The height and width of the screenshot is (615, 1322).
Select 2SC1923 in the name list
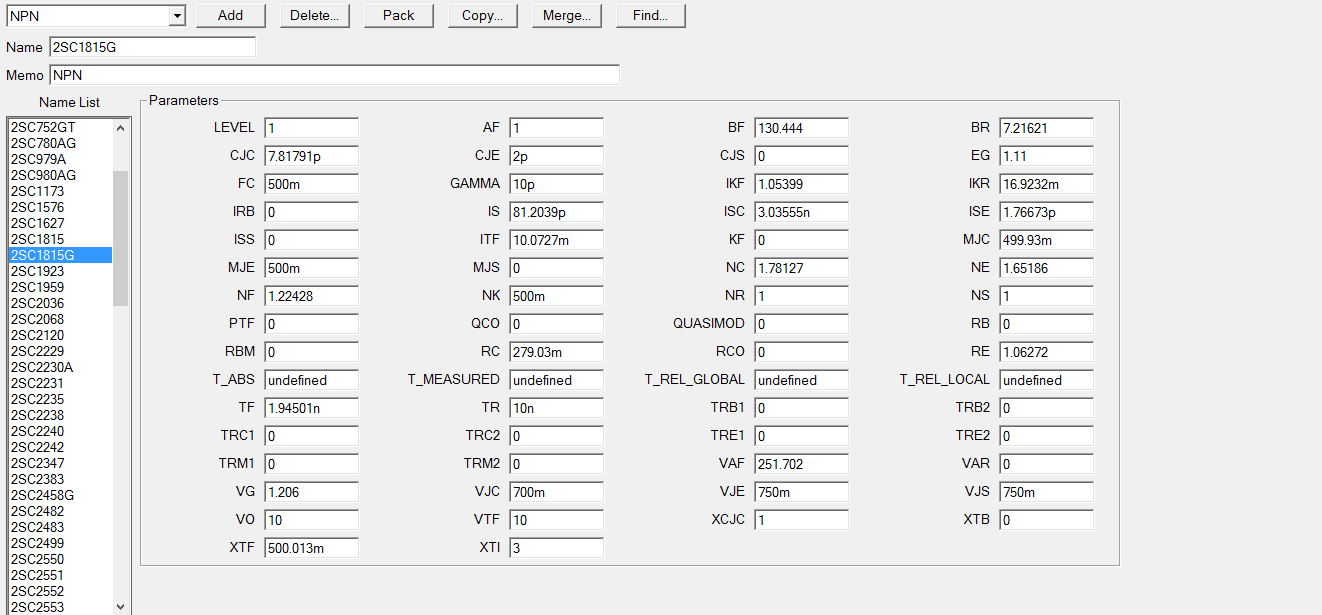coord(60,271)
